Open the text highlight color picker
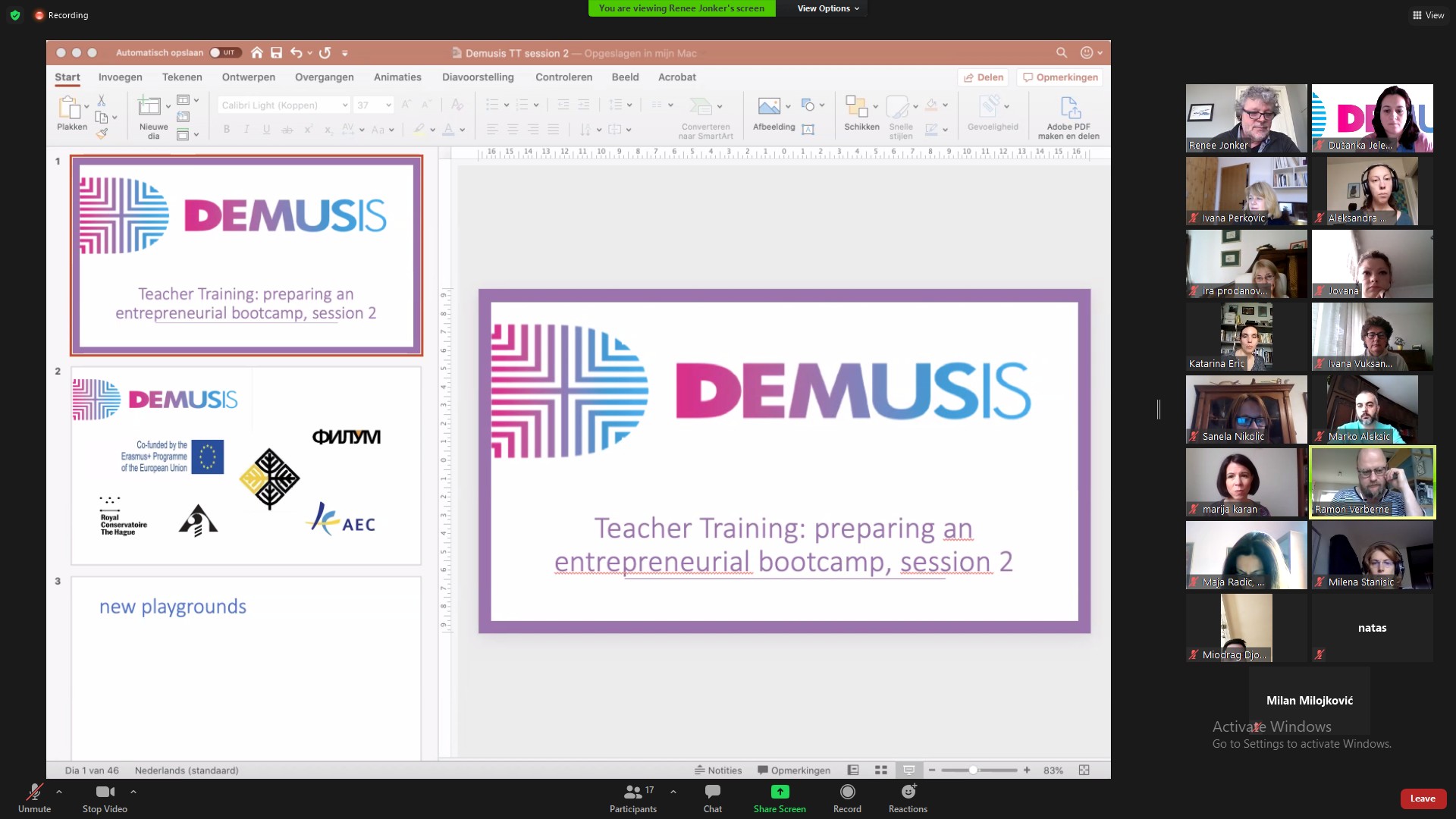This screenshot has width=1456, height=819. coord(432,130)
